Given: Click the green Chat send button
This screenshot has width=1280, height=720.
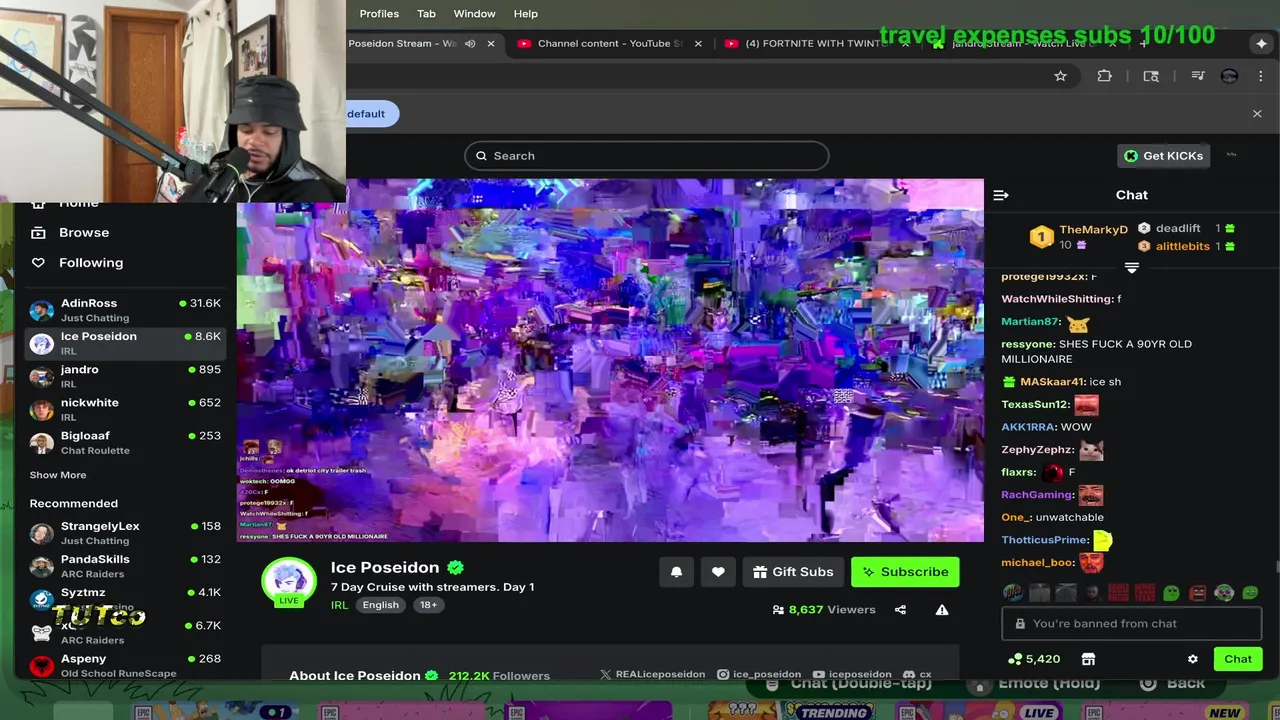Looking at the screenshot, I should tap(1238, 659).
